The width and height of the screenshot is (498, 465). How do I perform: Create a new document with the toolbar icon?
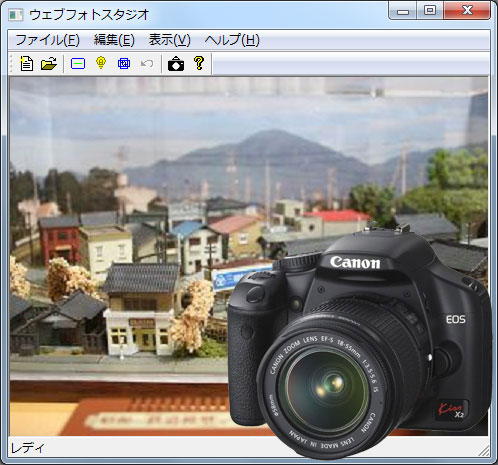(26, 63)
